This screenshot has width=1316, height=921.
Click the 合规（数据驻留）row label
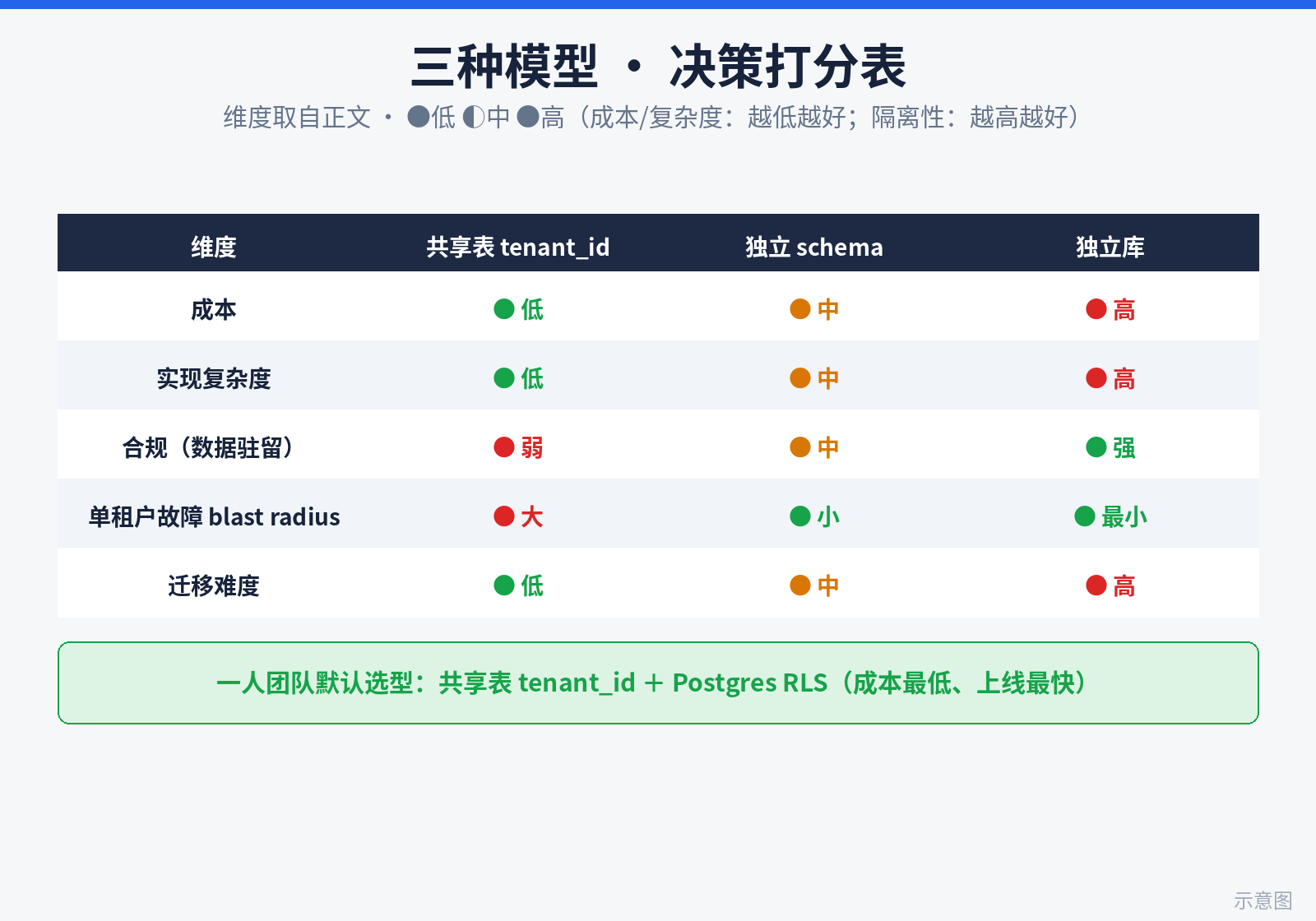[x=208, y=447]
